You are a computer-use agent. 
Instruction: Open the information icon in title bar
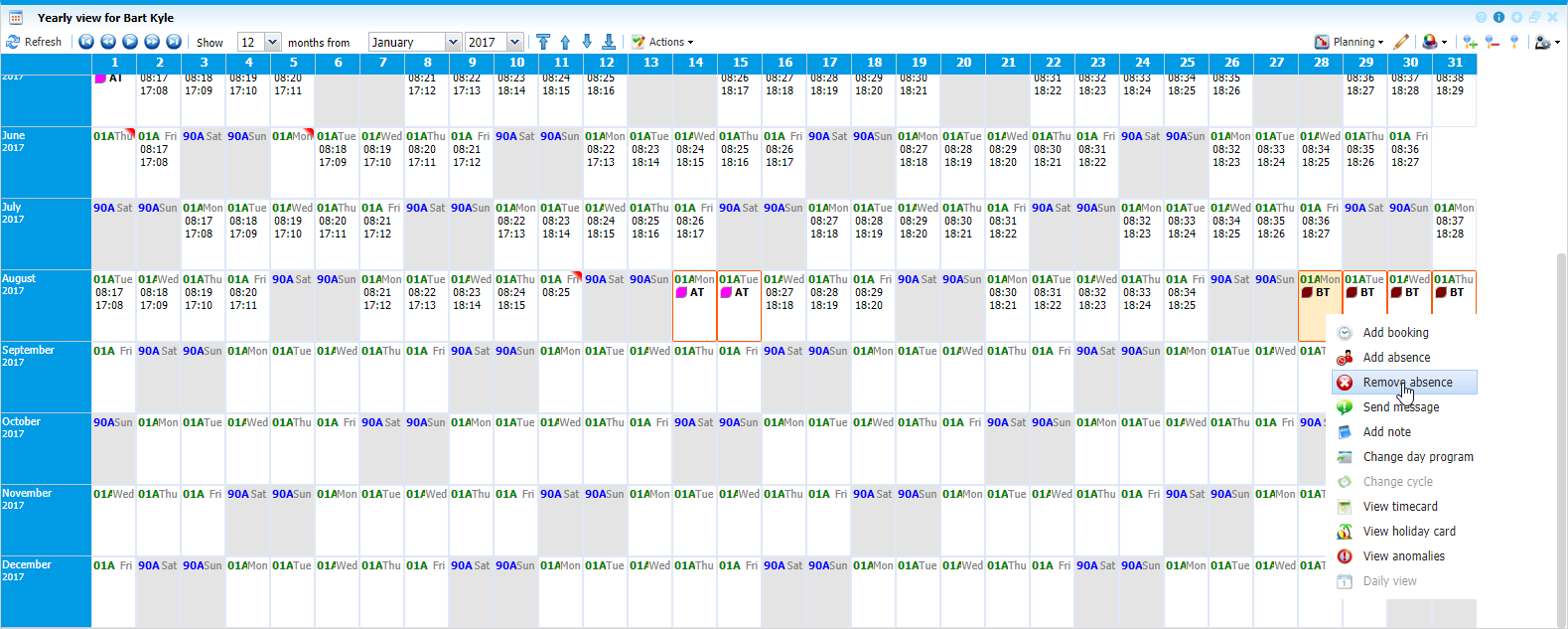point(1498,18)
